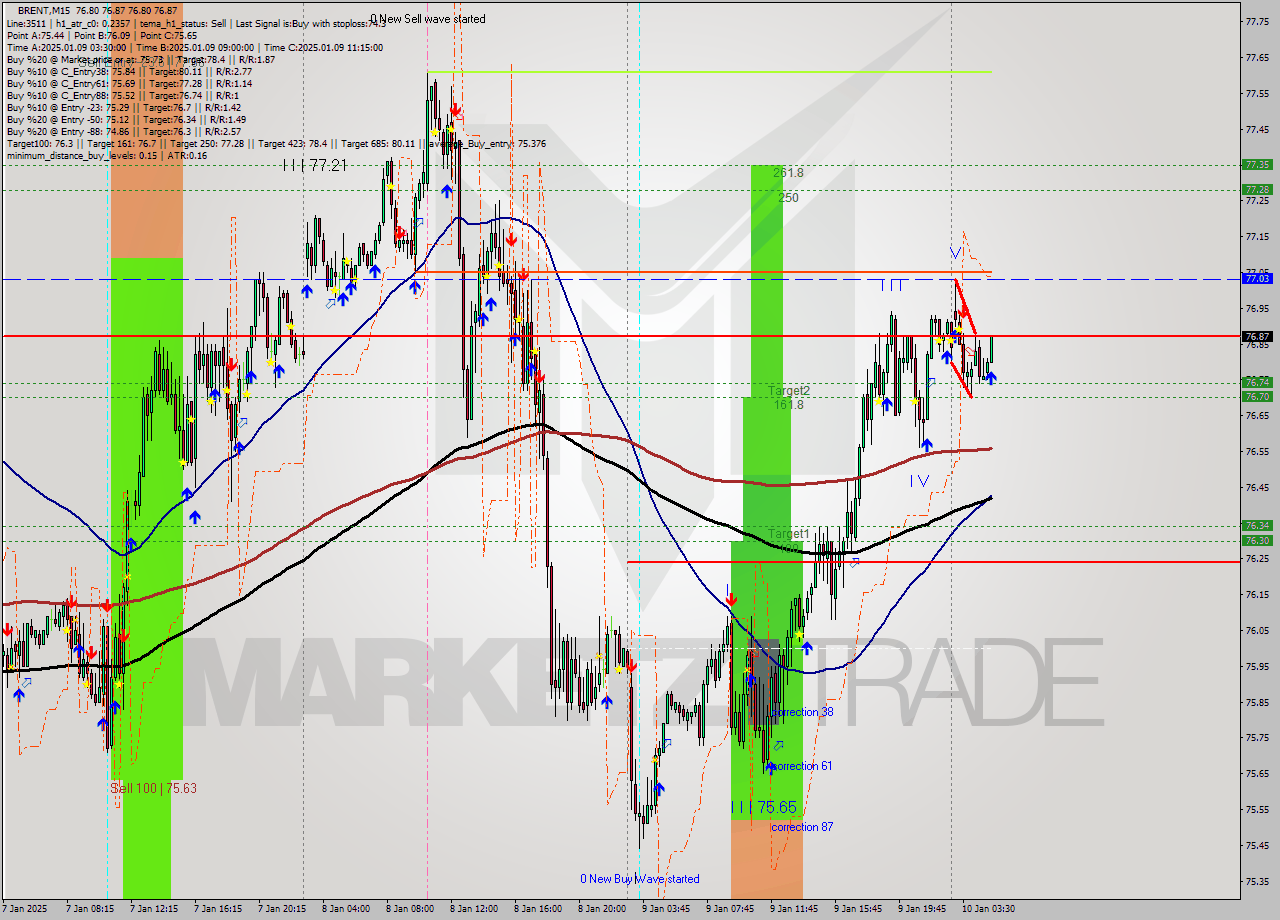Click the 77.75 price axis label
The height and width of the screenshot is (920, 1280).
click(x=1257, y=21)
